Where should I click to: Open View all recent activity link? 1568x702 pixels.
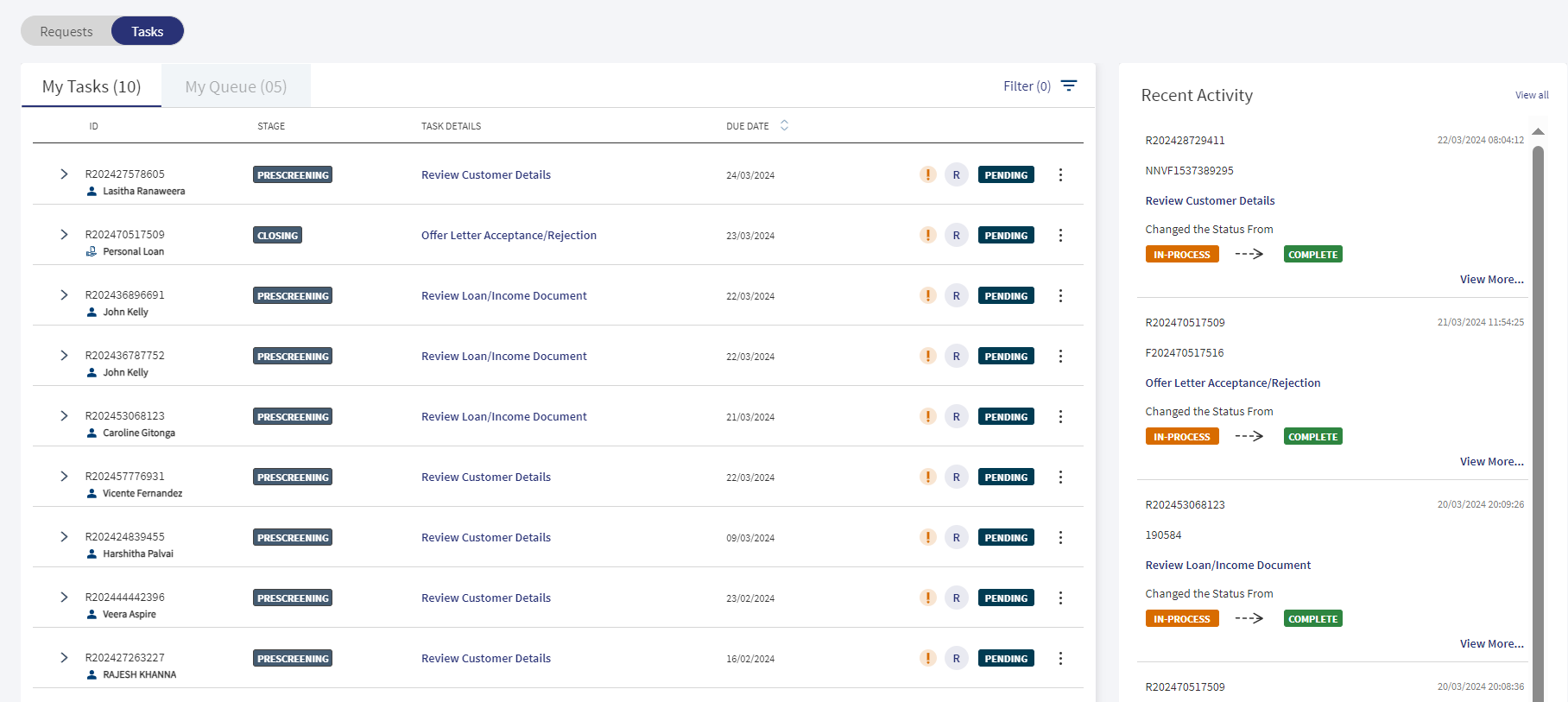(1532, 95)
